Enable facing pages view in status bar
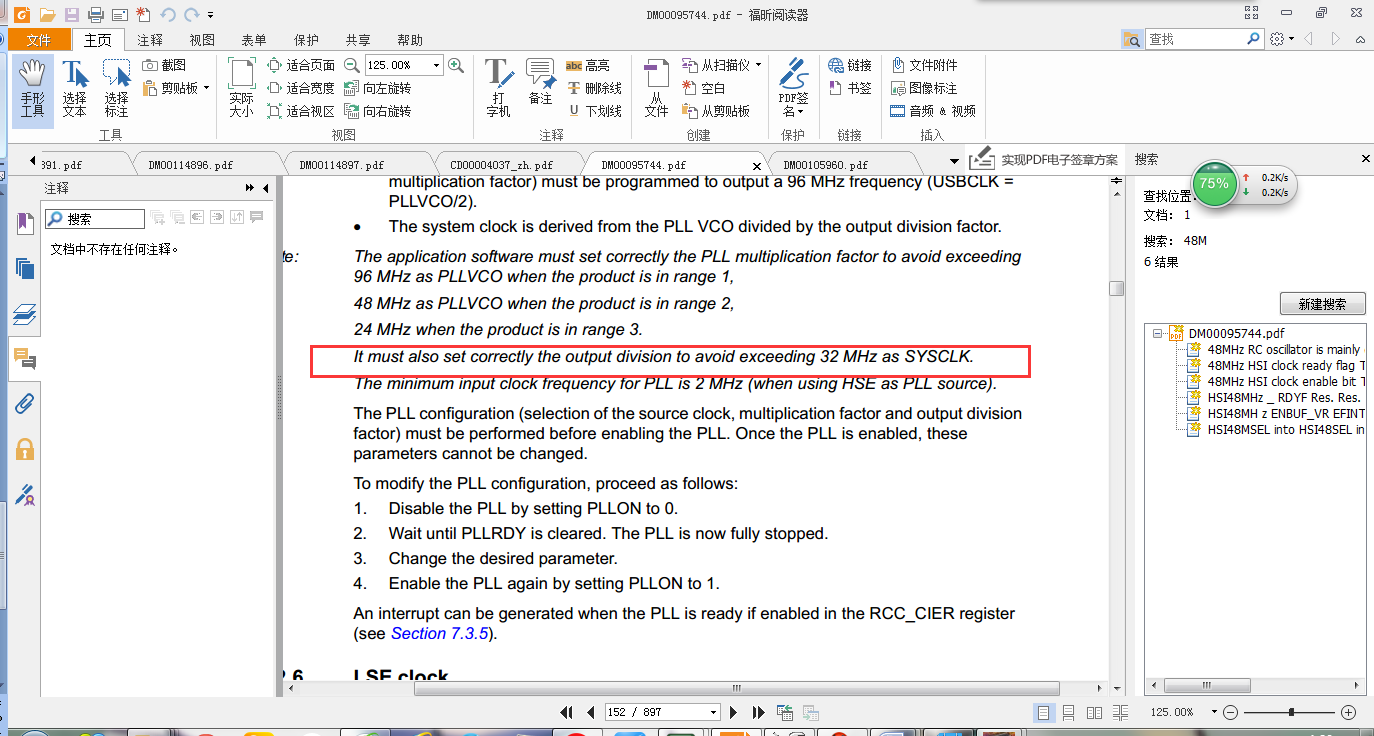The height and width of the screenshot is (736, 1374). tap(1095, 712)
